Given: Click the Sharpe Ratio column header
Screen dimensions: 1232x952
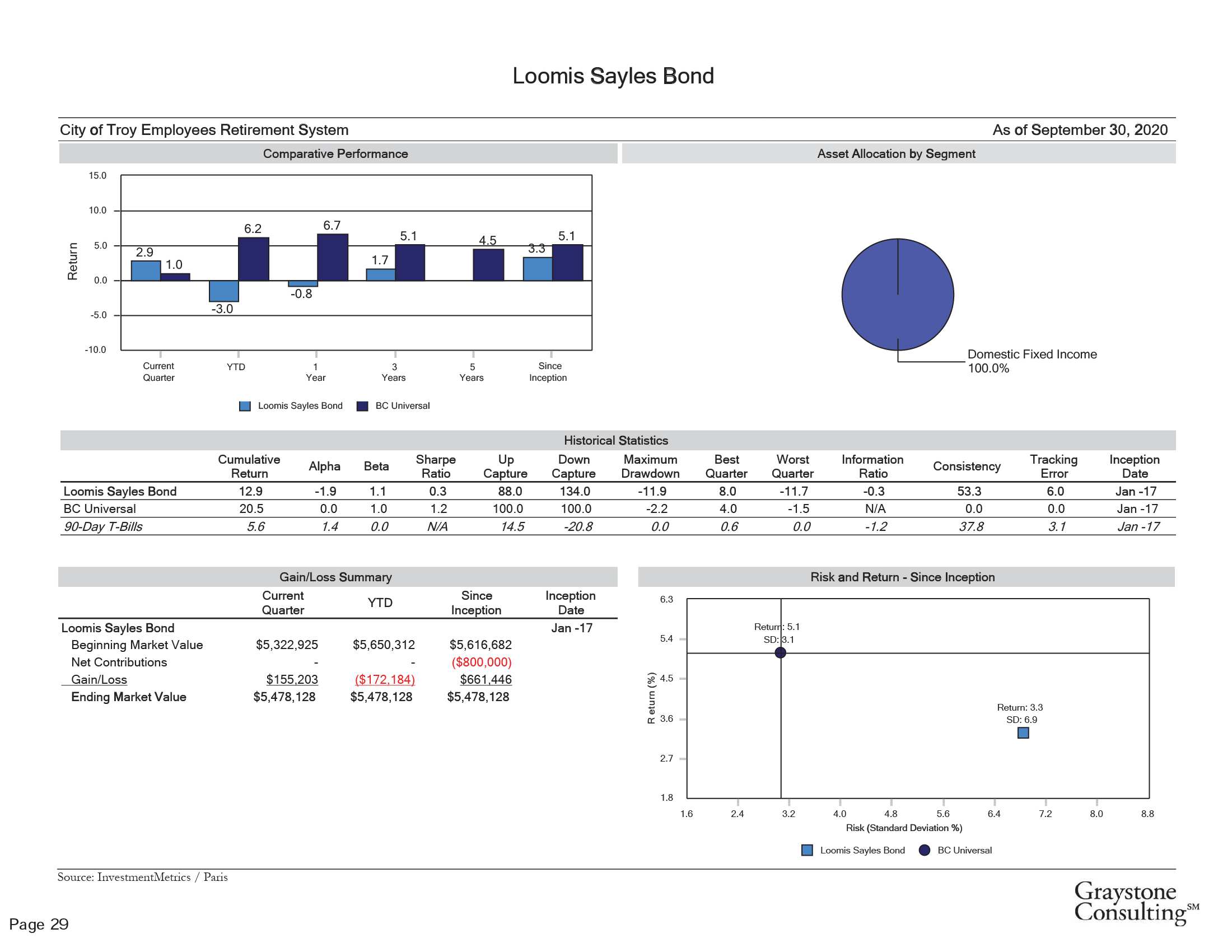Looking at the screenshot, I should (436, 466).
